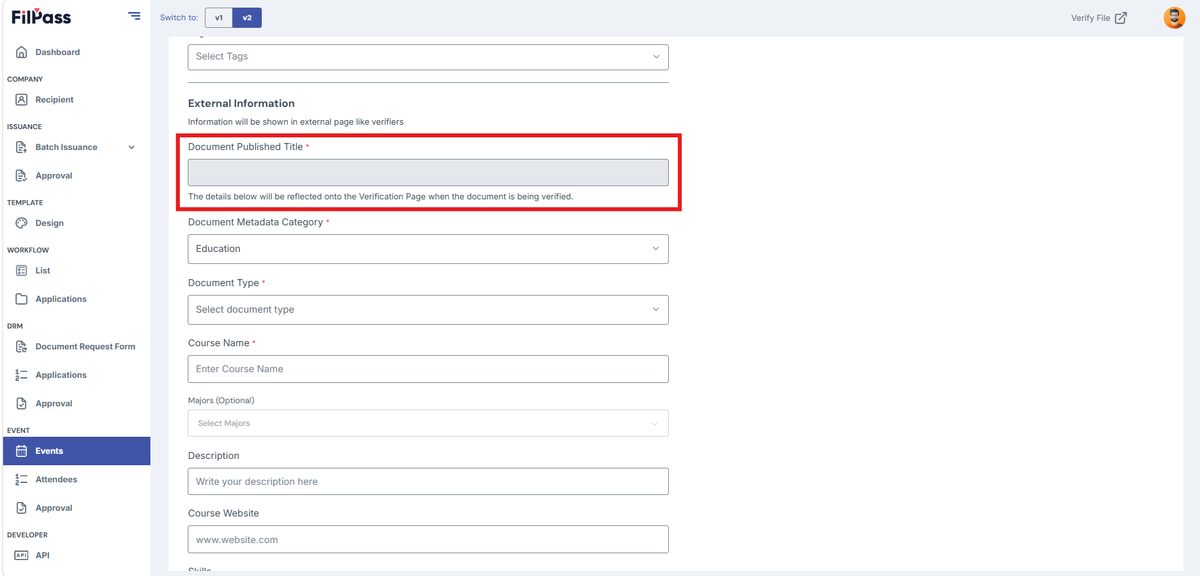Switch to version v1
1200x576 pixels.
pyautogui.click(x=218, y=18)
